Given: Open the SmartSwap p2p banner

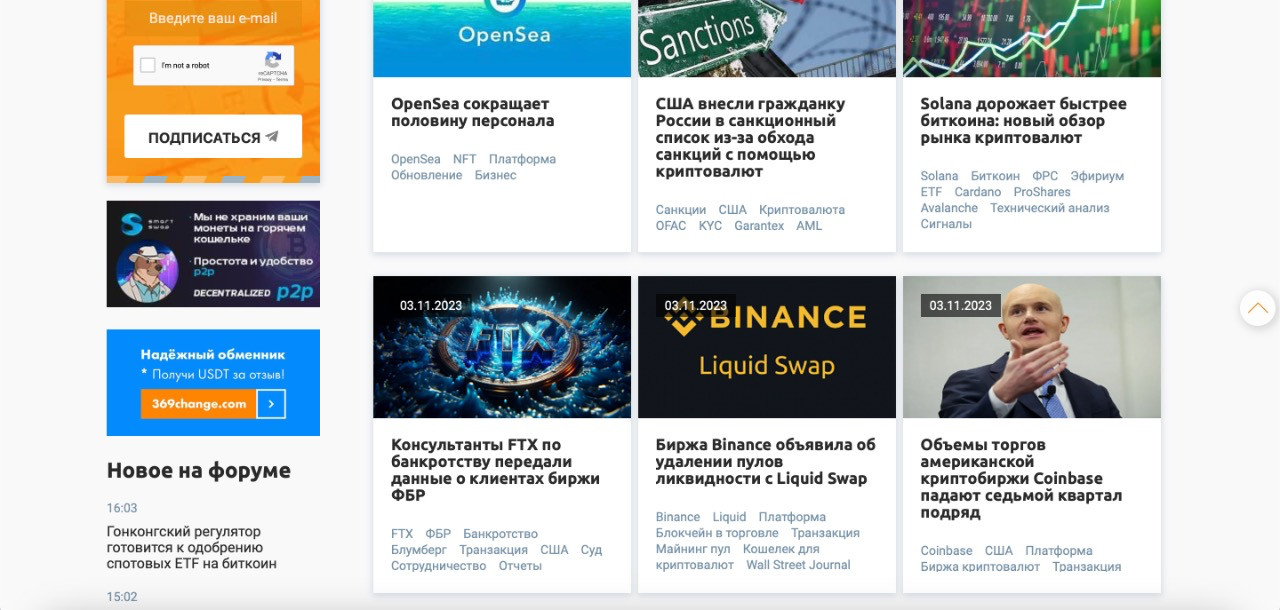Looking at the screenshot, I should point(213,254).
